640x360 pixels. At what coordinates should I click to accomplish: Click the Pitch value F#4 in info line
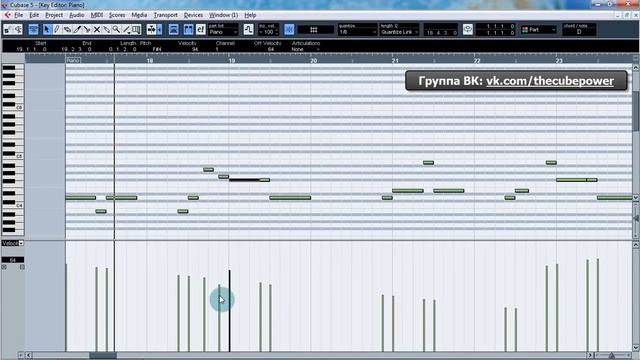[157, 49]
